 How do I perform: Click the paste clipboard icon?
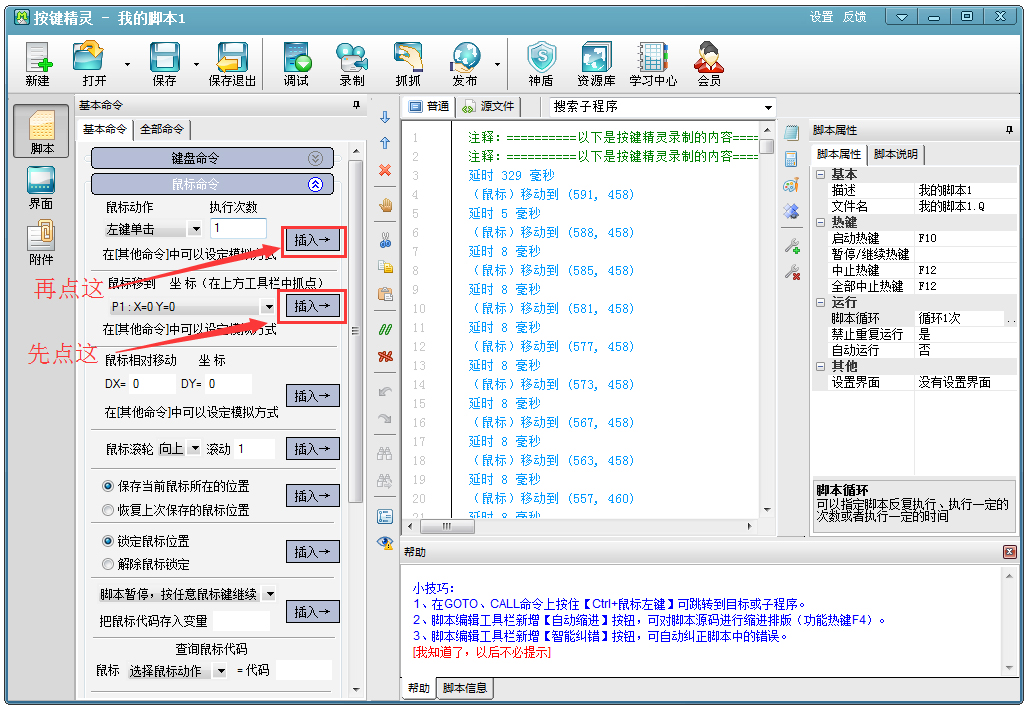click(x=386, y=294)
